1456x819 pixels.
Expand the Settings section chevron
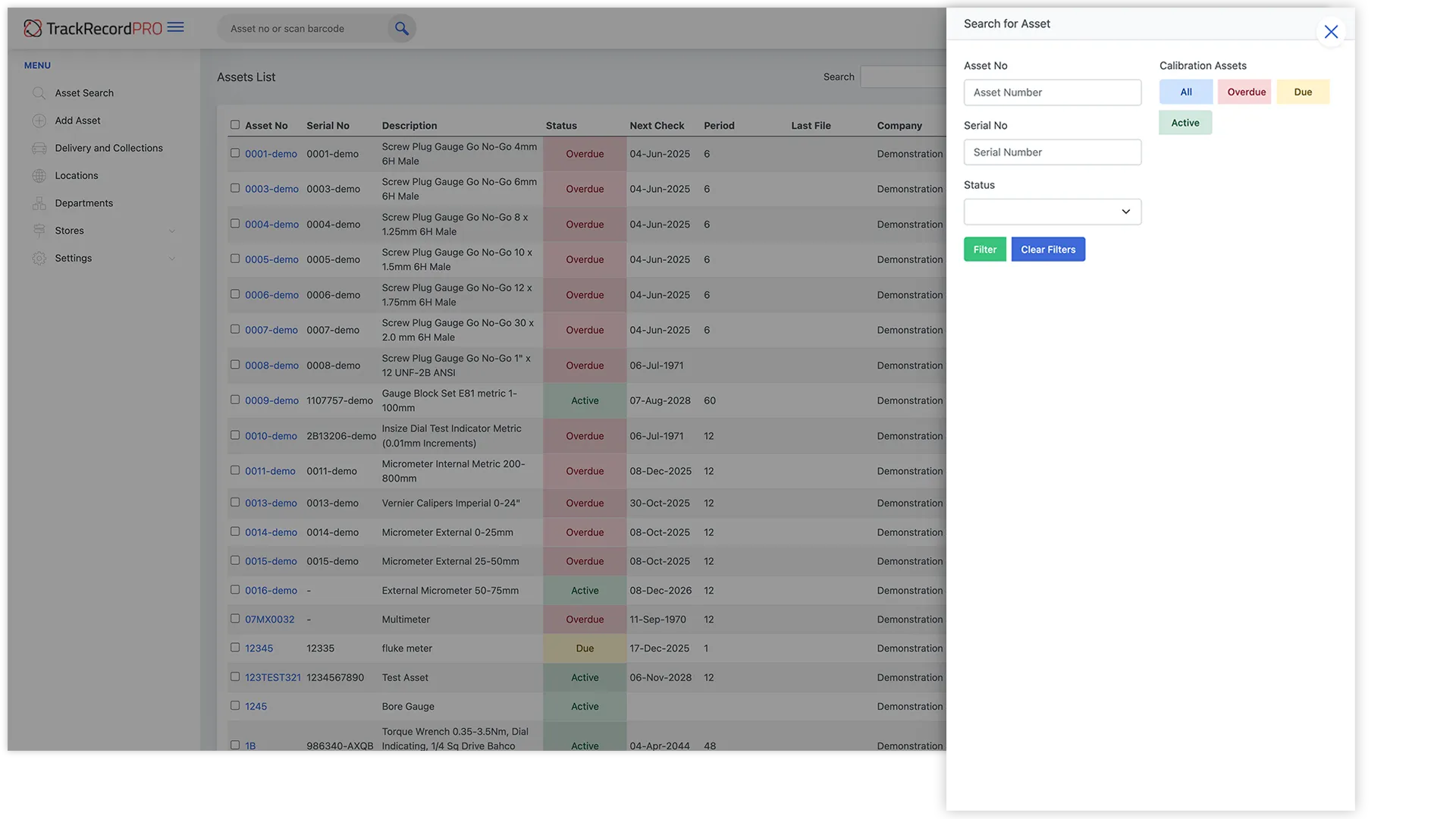click(x=173, y=258)
